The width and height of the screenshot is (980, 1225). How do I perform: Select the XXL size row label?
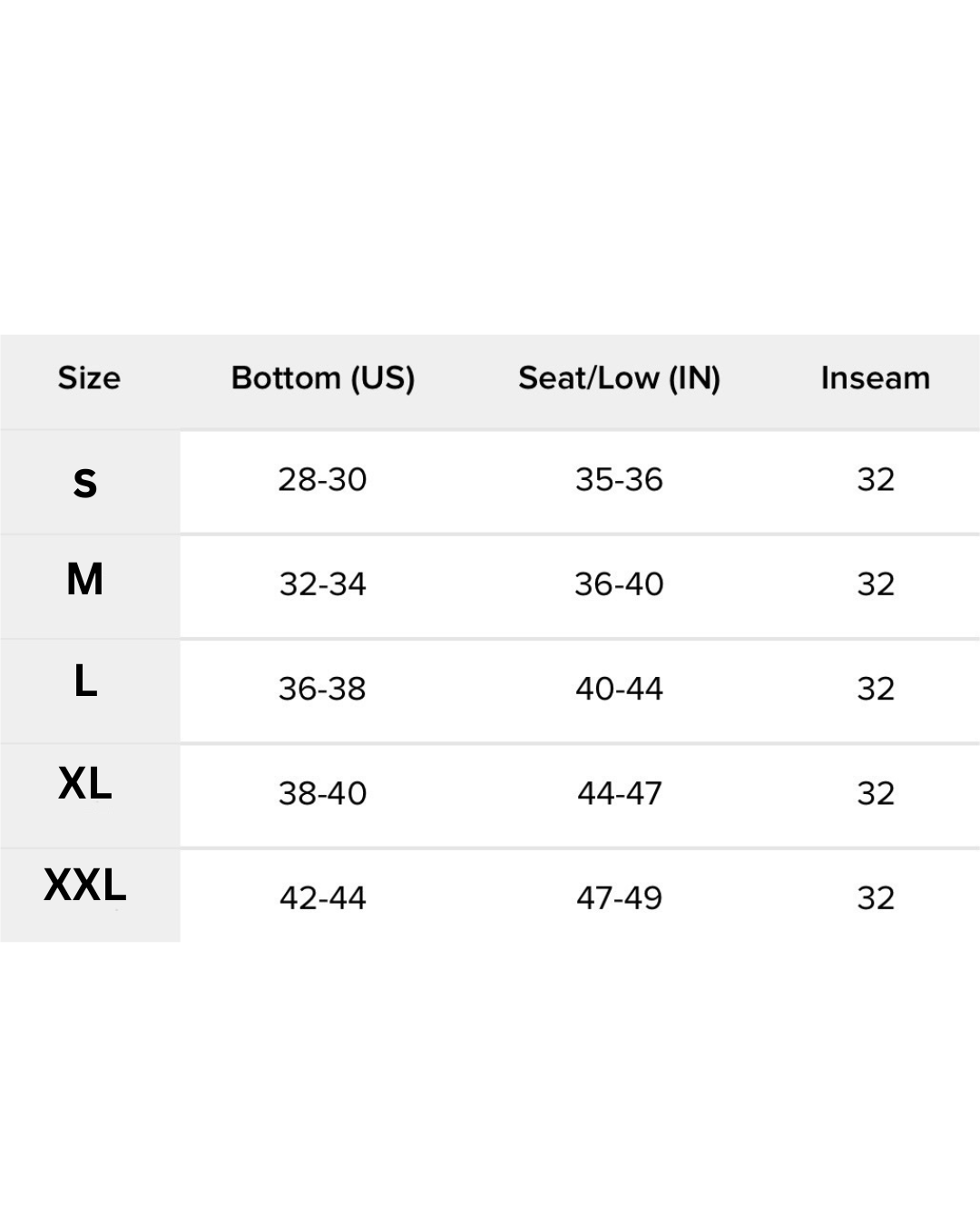pyautogui.click(x=85, y=885)
